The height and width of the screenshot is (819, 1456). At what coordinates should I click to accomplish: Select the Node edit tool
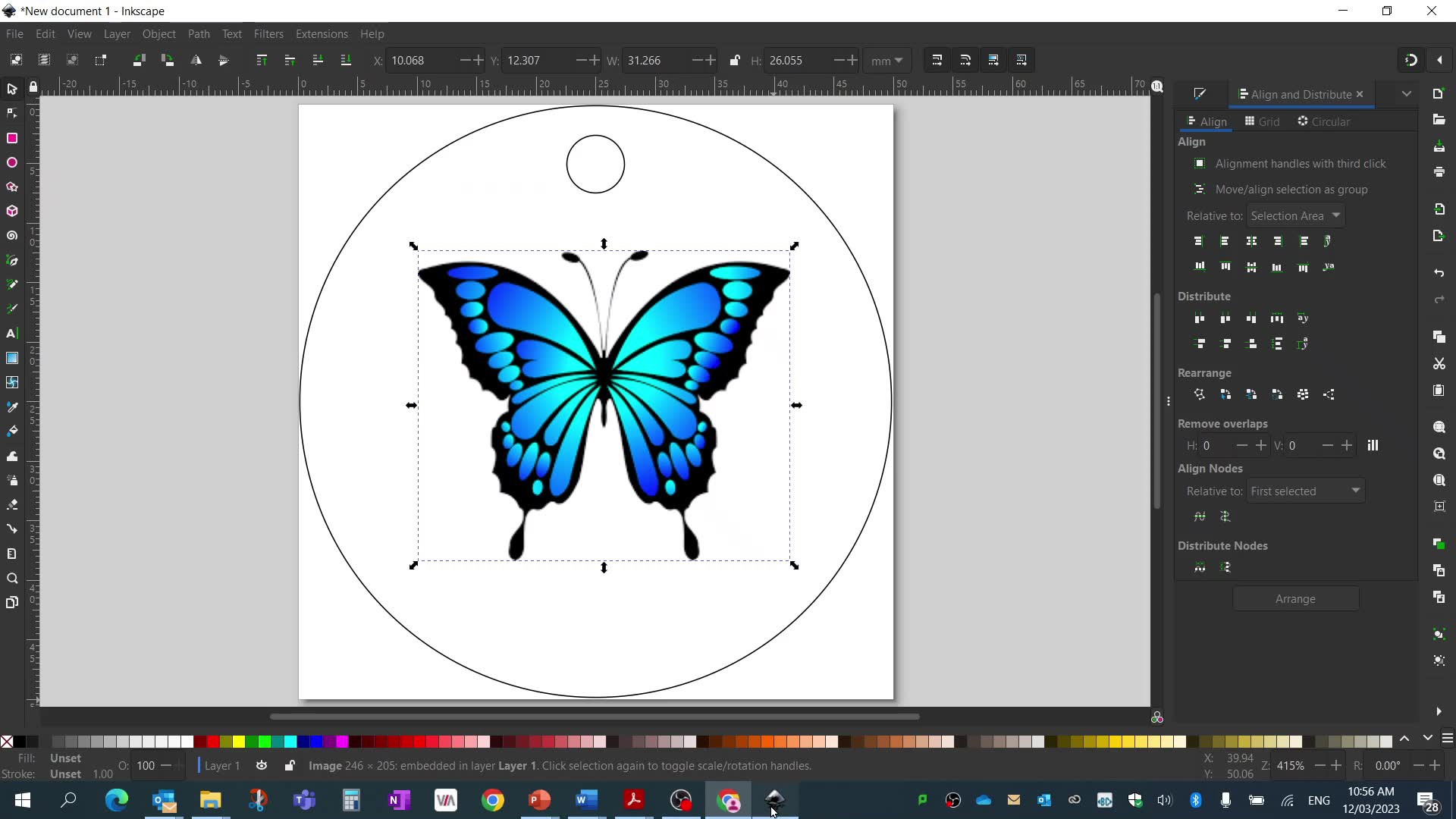pos(11,114)
